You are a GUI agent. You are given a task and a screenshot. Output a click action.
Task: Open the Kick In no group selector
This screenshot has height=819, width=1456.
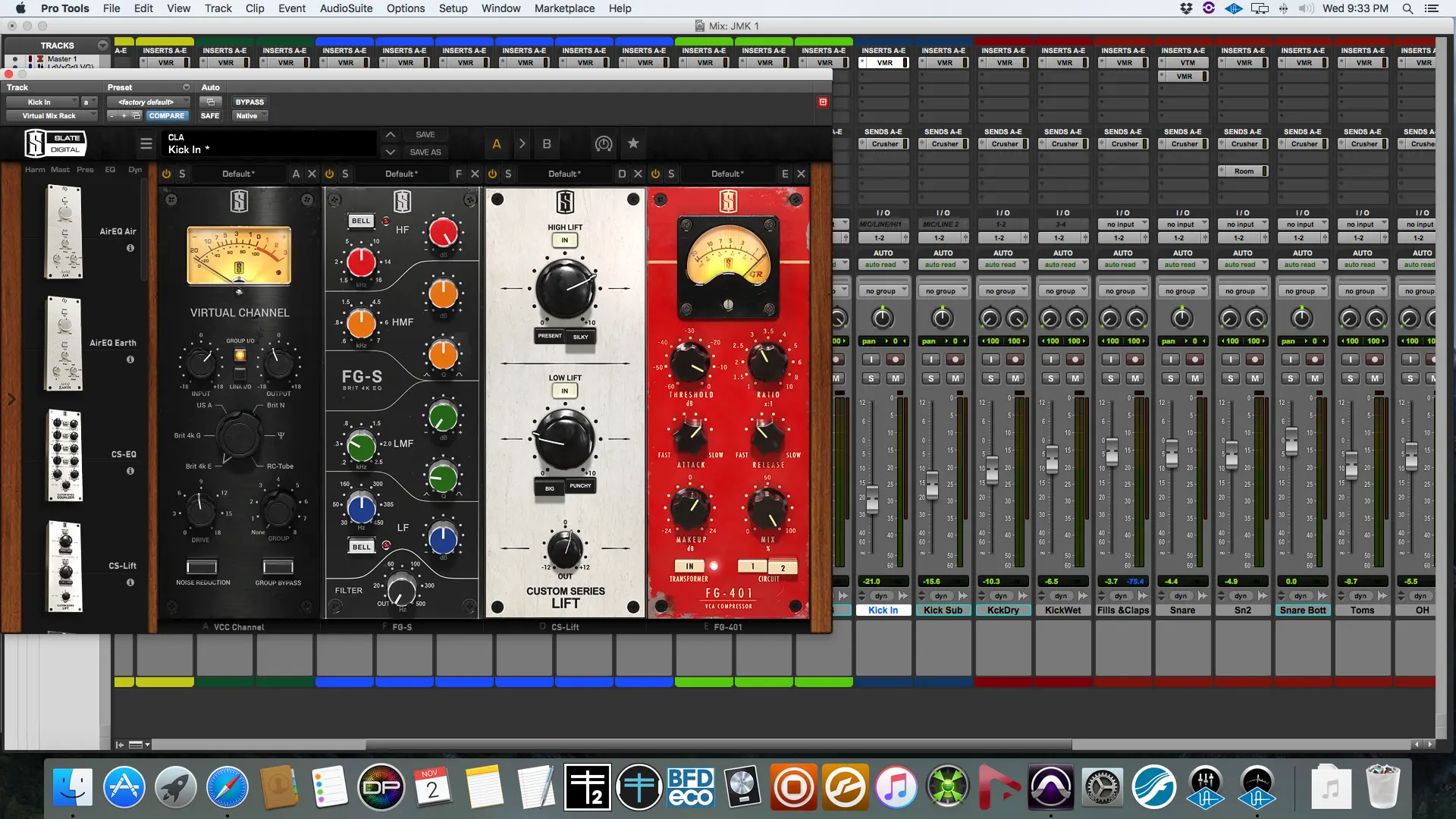pos(883,291)
